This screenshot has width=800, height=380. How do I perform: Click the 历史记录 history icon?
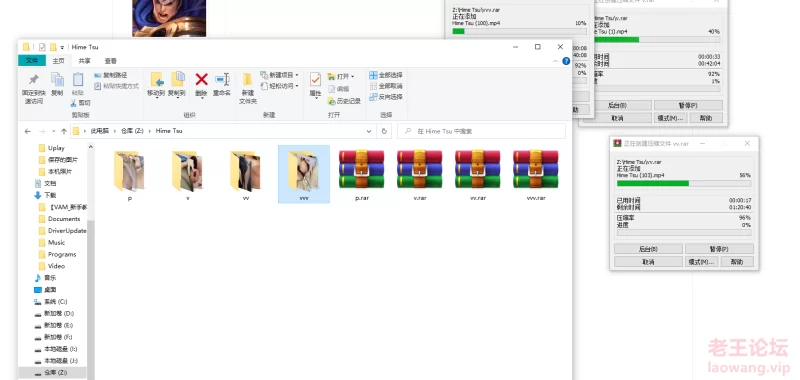332,101
